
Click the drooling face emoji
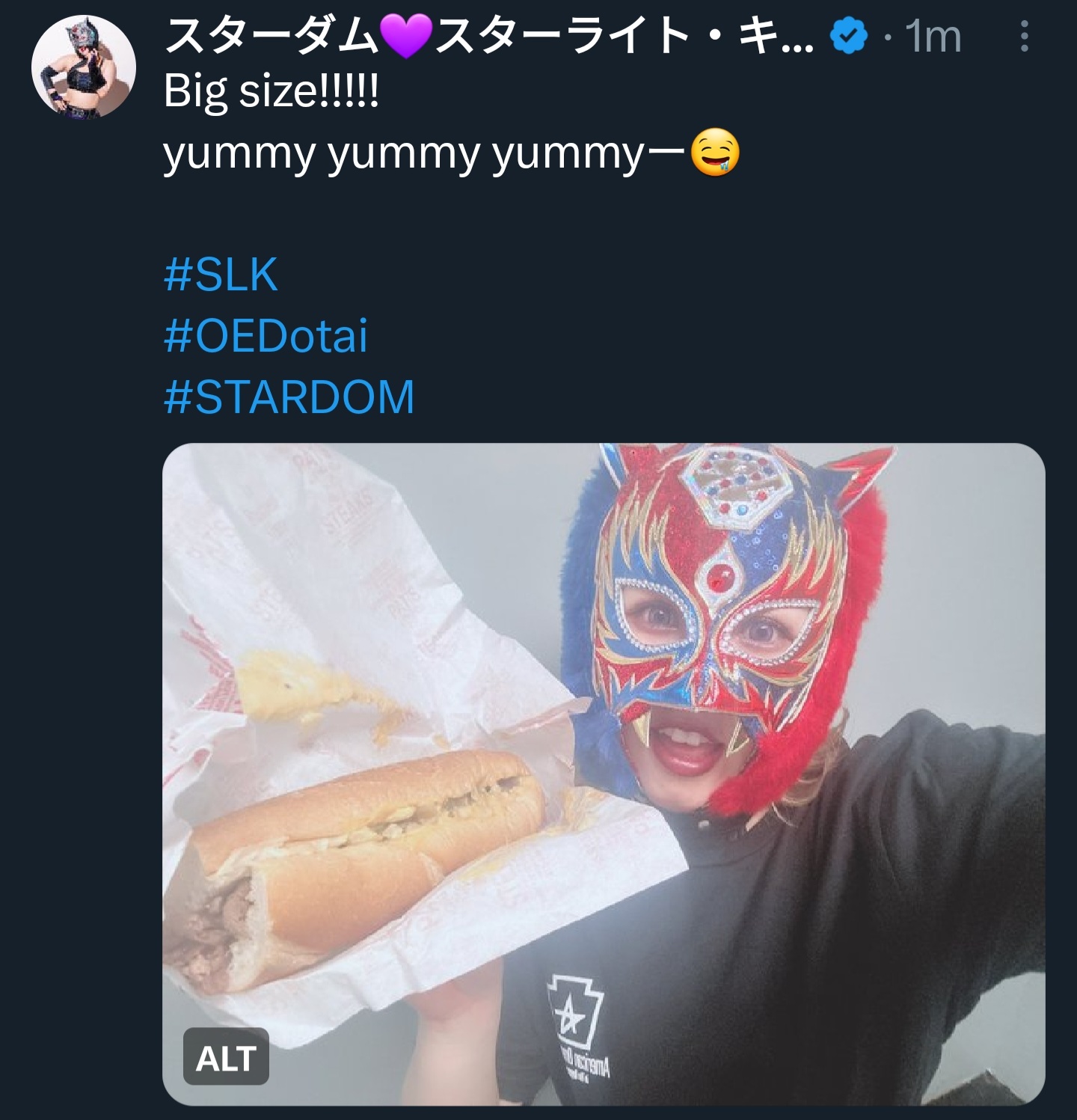pos(715,153)
